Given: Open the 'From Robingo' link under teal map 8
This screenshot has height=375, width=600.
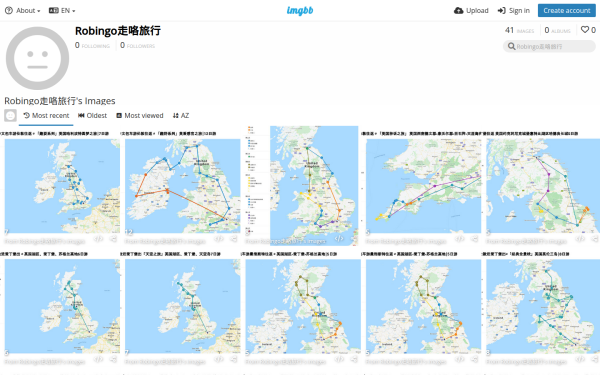Looking at the screenshot, I should pos(527,362).
